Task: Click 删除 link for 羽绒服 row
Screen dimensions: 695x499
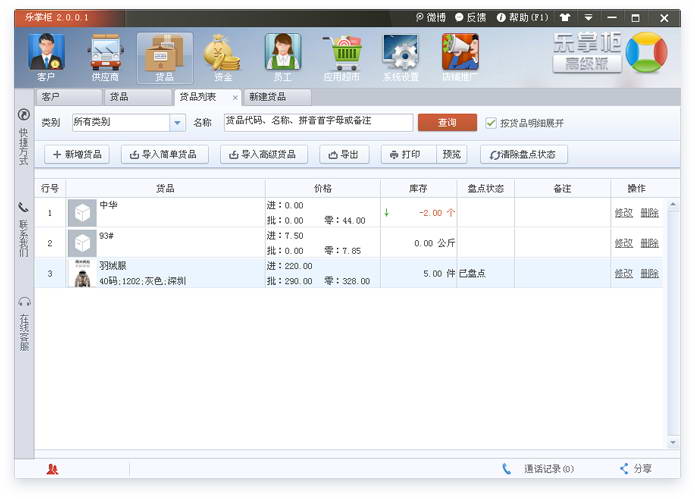Action: coord(649,273)
